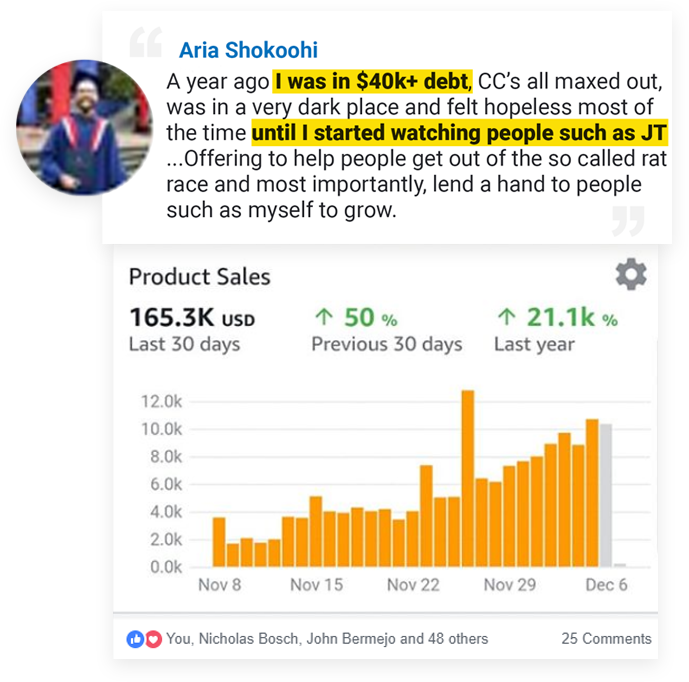Click the Product Sales heading
Viewport: 689px width, 682px height.
[x=200, y=277]
